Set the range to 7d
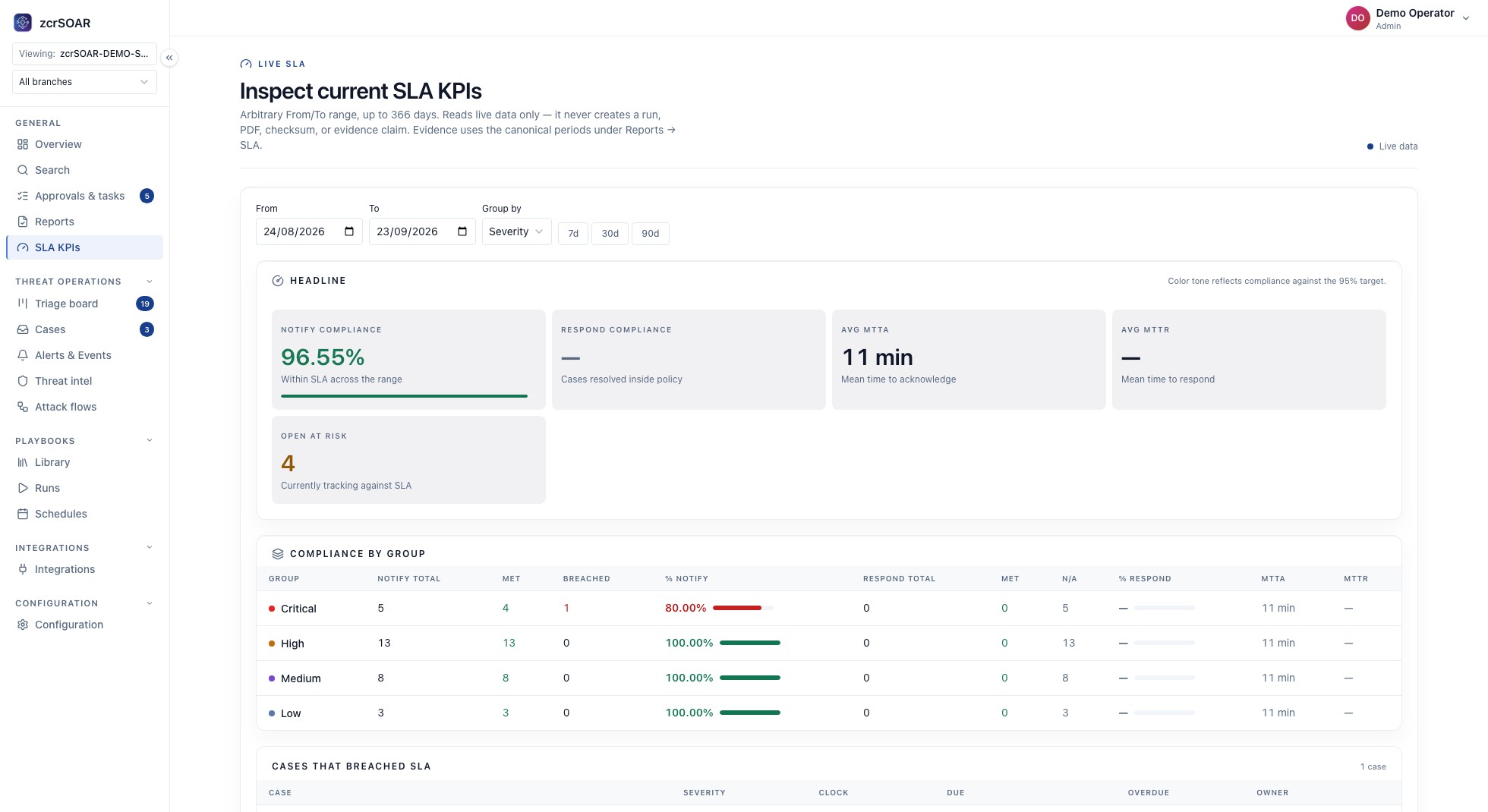Screen dimensions: 1488x812 573,234
